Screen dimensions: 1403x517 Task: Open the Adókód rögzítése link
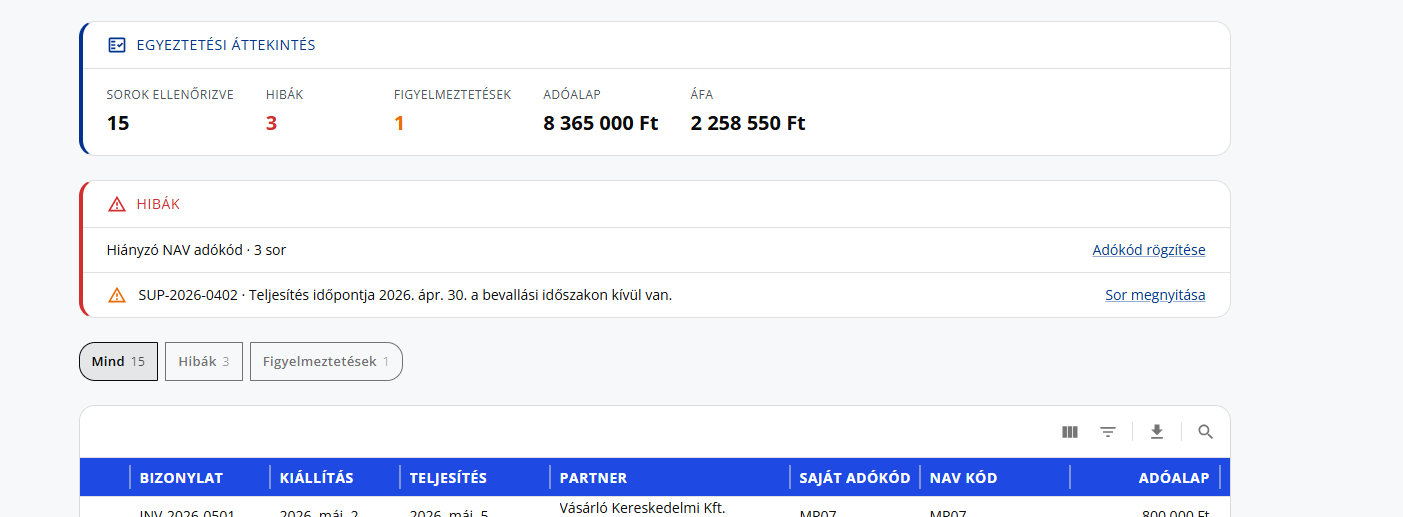[1149, 250]
